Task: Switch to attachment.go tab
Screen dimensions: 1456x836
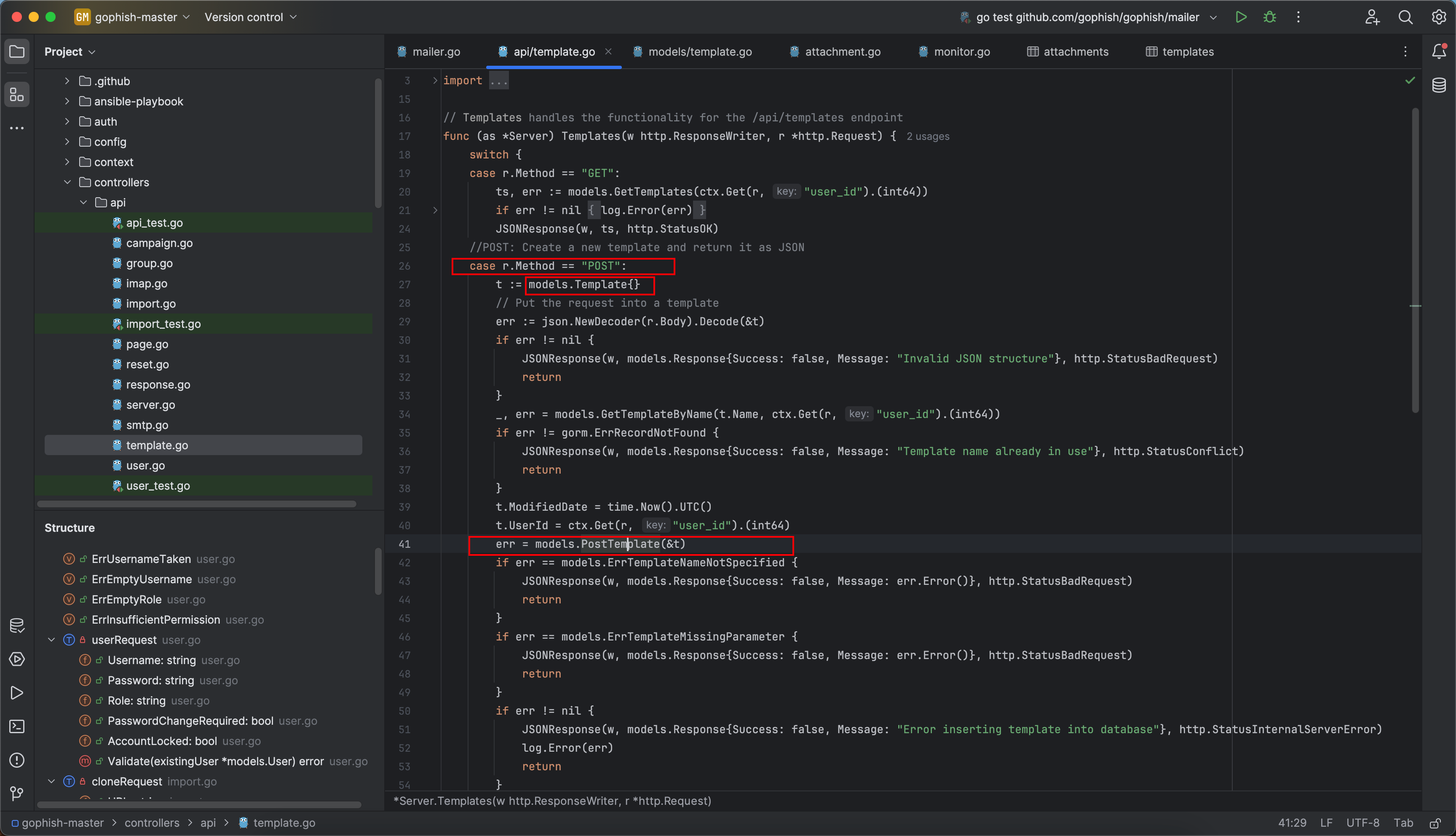Action: [x=835, y=52]
